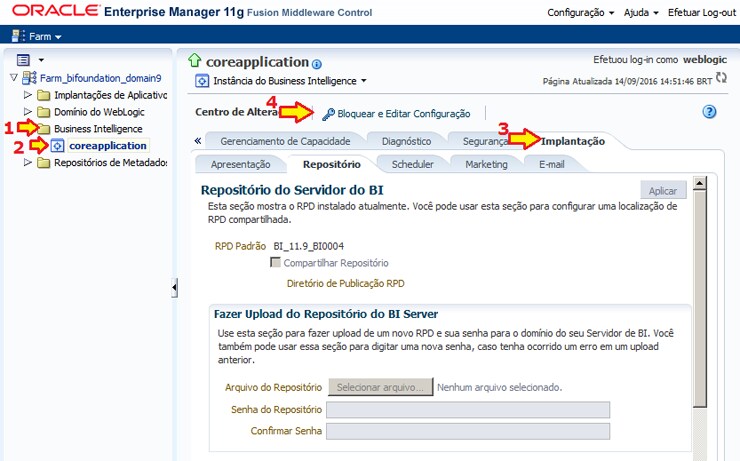Click the key icon for lock configuration
The height and width of the screenshot is (461, 740).
pos(328,114)
